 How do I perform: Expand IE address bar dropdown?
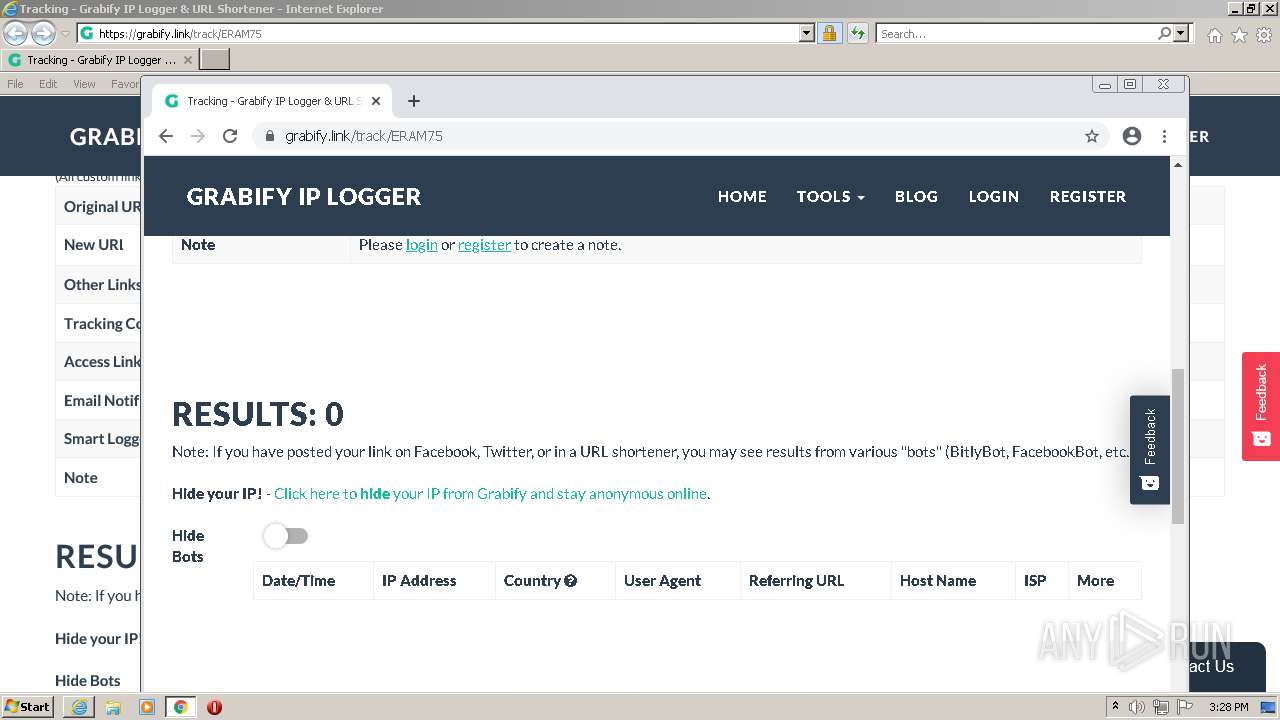[807, 33]
